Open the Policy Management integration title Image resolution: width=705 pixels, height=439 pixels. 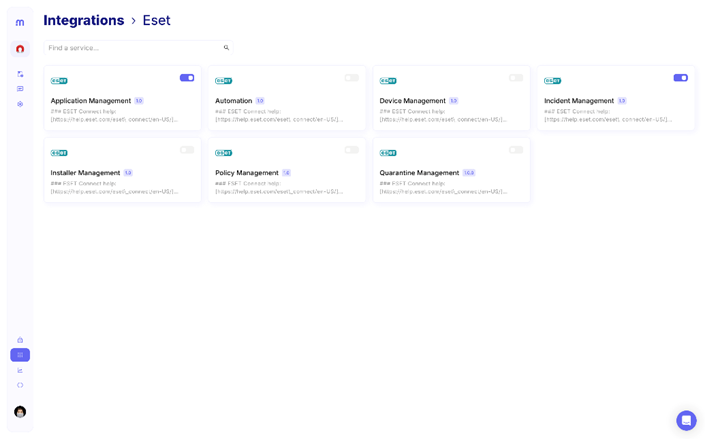point(246,173)
